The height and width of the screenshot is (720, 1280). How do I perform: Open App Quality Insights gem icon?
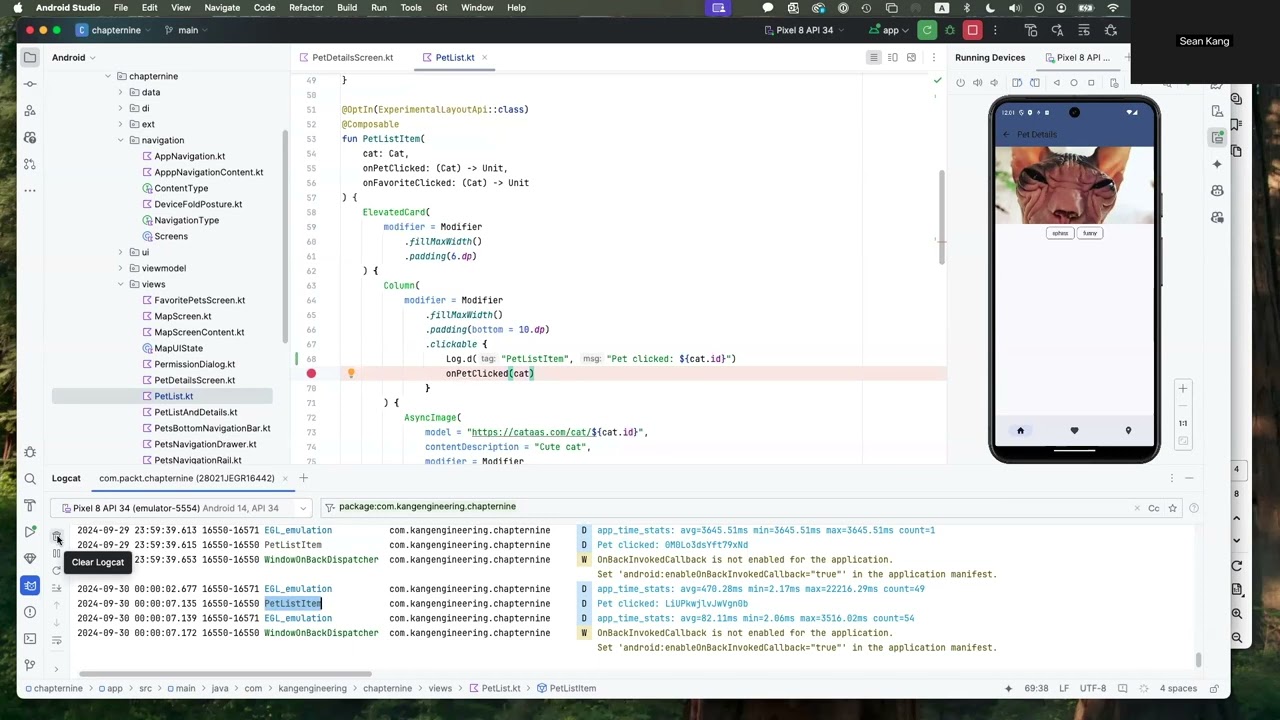pyautogui.click(x=30, y=558)
